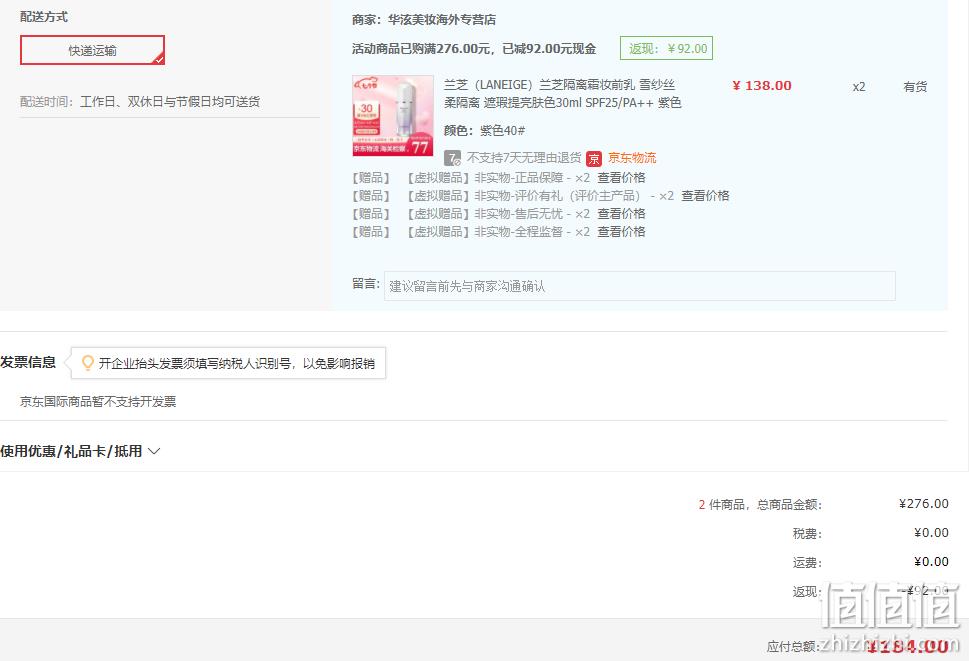Click 京东国际商品暂不支持开发票 notice

point(98,402)
